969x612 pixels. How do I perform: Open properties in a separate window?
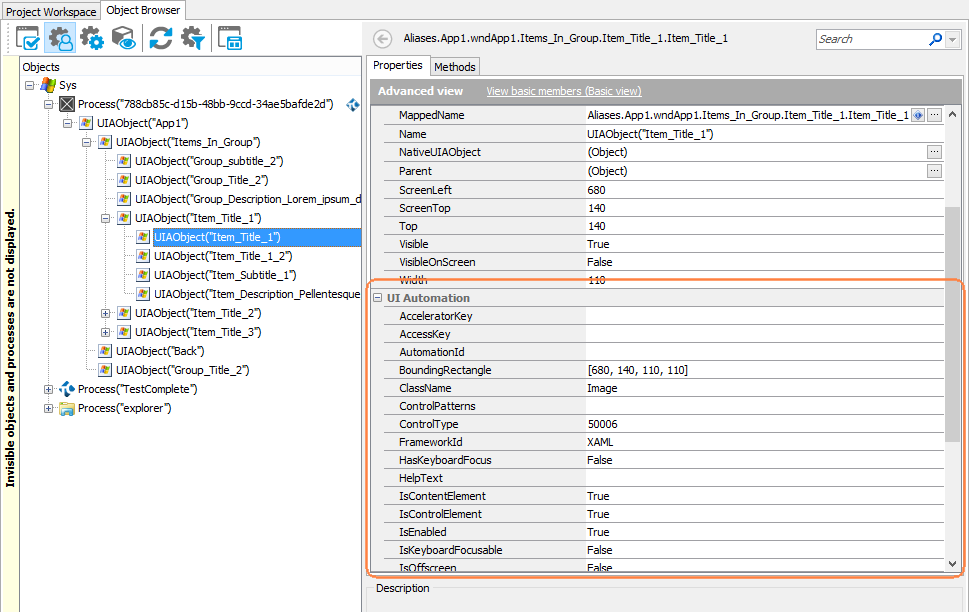232,38
